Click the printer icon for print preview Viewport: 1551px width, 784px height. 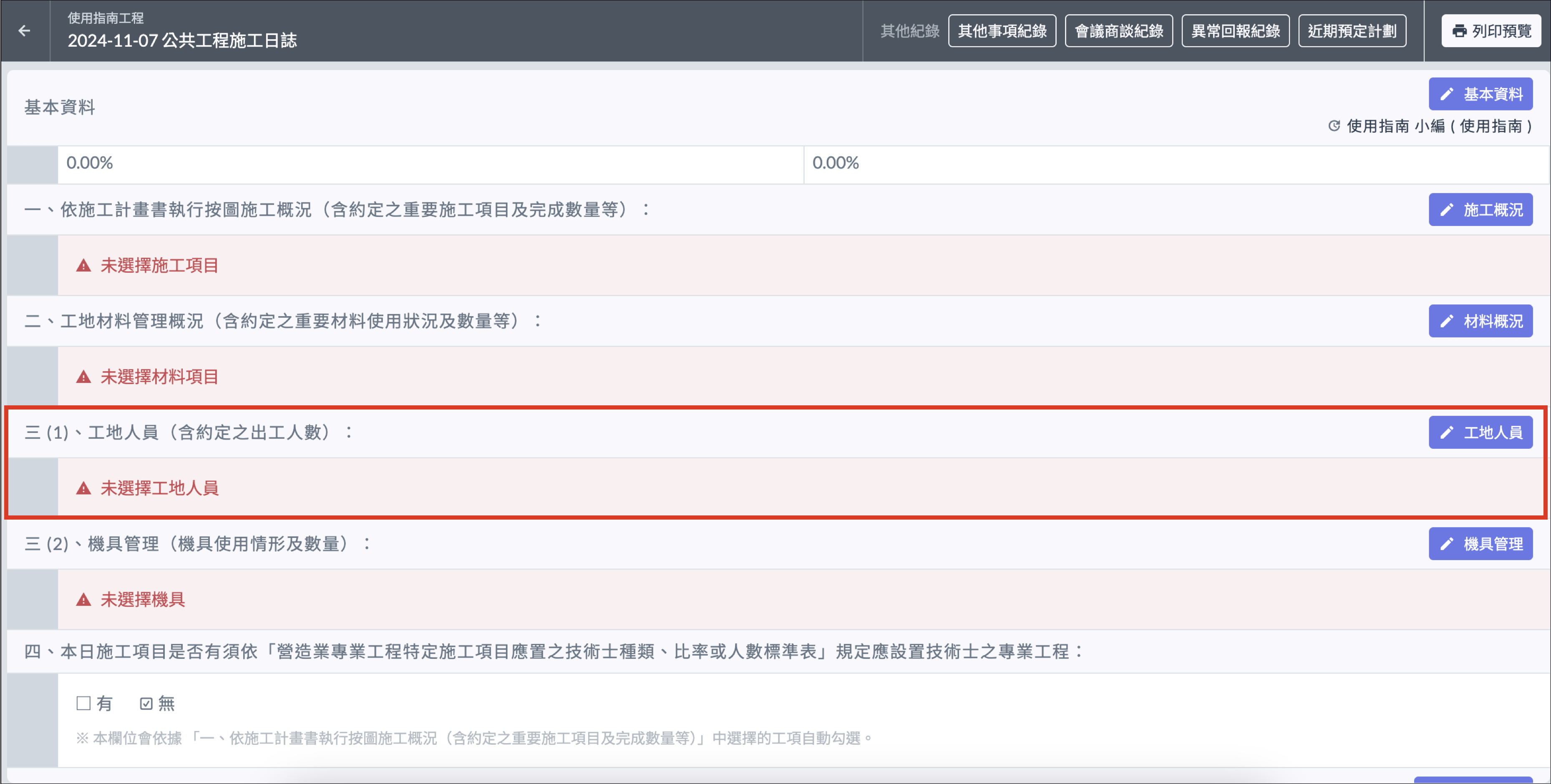pos(1459,31)
